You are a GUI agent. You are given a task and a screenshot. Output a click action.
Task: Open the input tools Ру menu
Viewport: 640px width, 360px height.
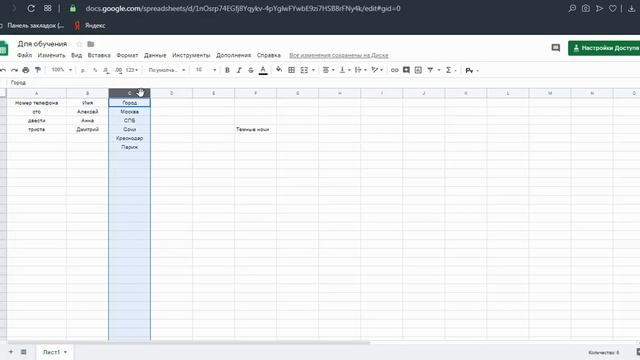[471, 71]
